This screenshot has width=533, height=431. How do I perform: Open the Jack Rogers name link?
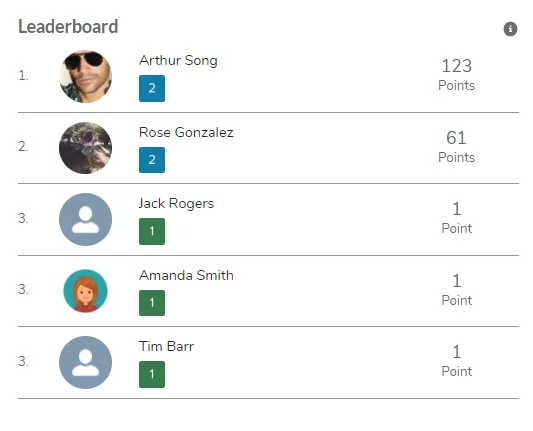click(x=176, y=204)
